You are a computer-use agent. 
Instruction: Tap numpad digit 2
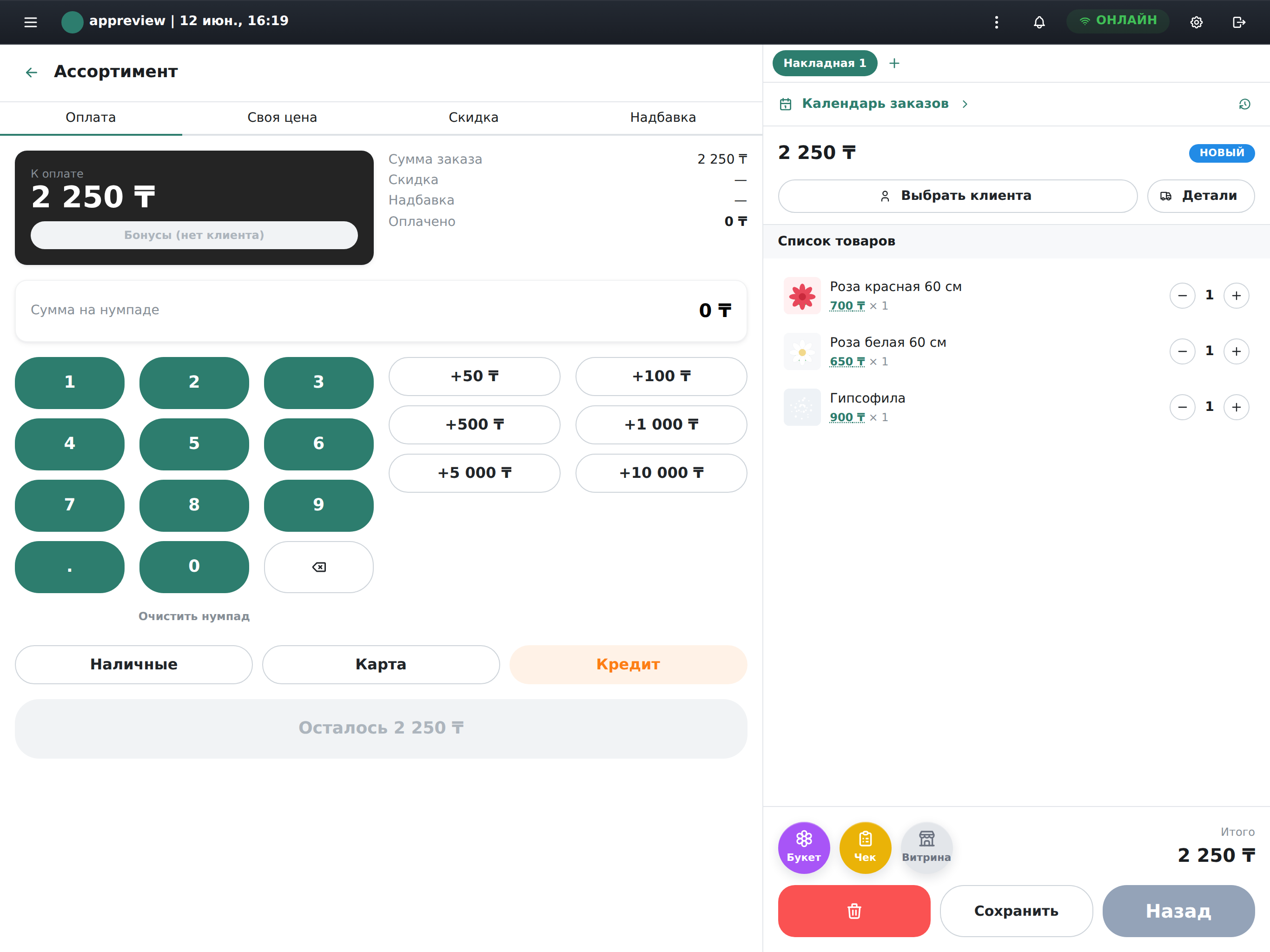coord(194,383)
